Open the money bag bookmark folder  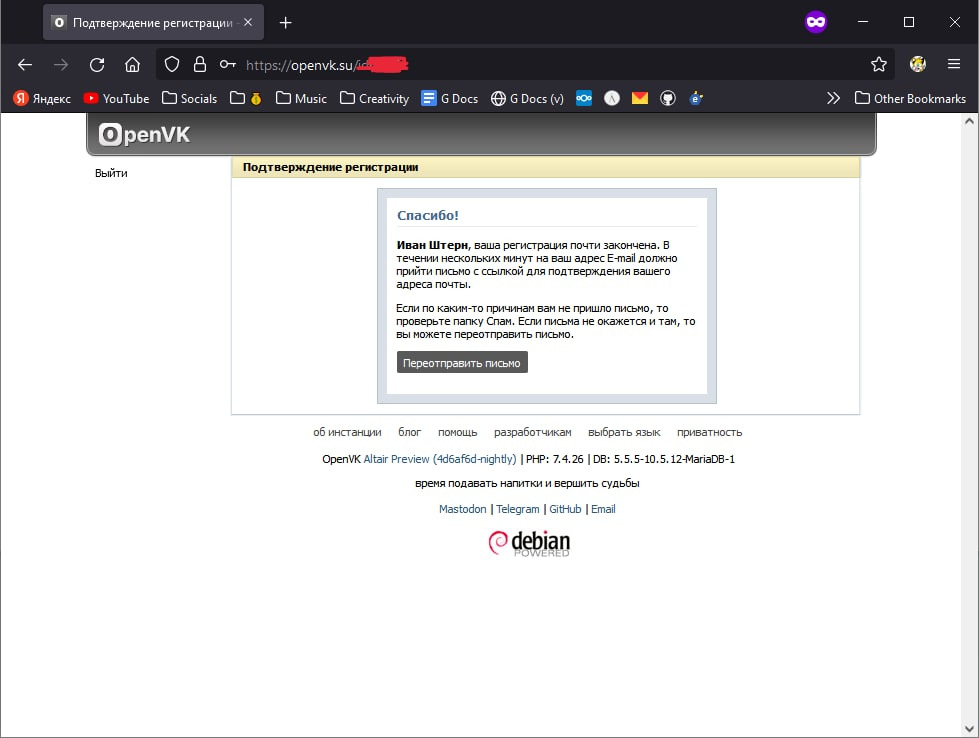(245, 99)
